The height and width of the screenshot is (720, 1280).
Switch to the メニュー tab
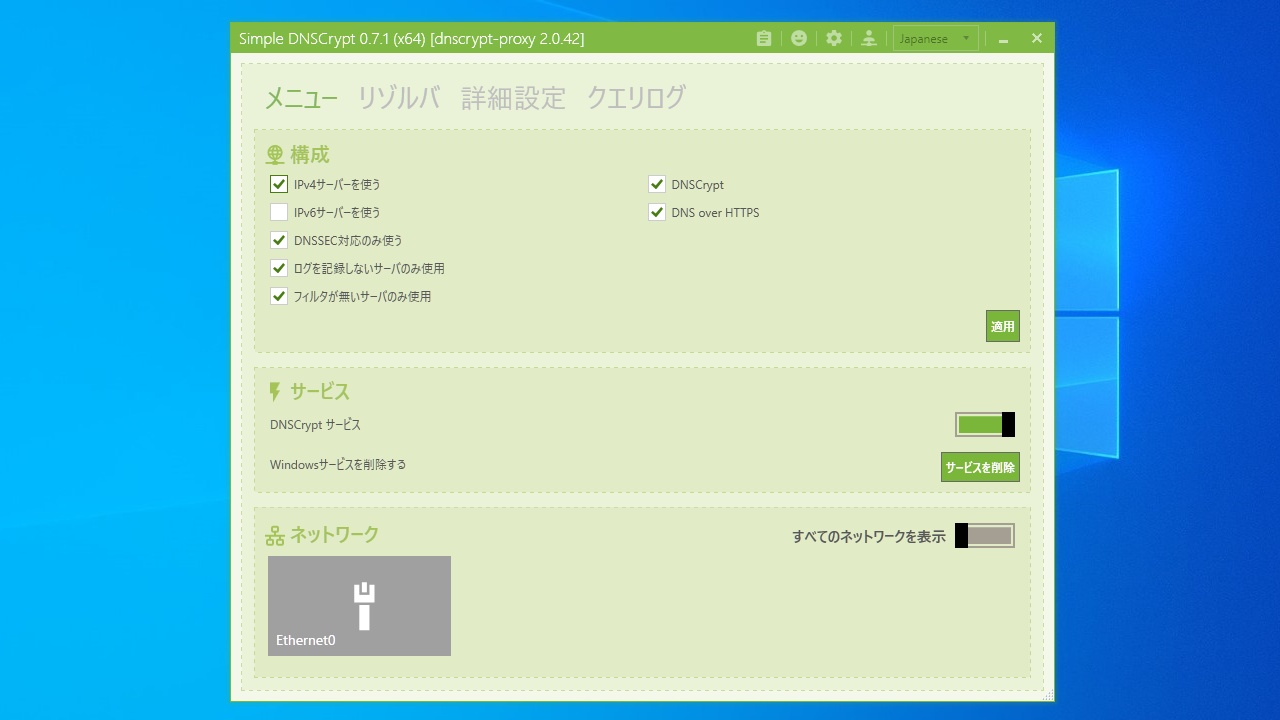coord(301,98)
